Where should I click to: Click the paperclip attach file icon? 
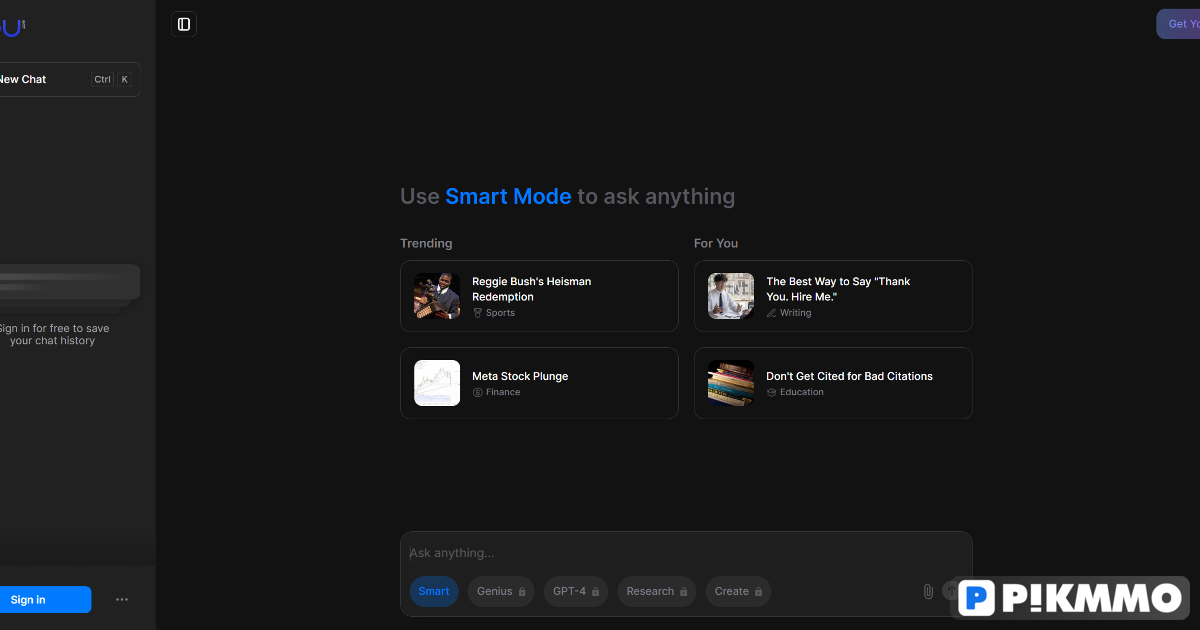coord(928,591)
